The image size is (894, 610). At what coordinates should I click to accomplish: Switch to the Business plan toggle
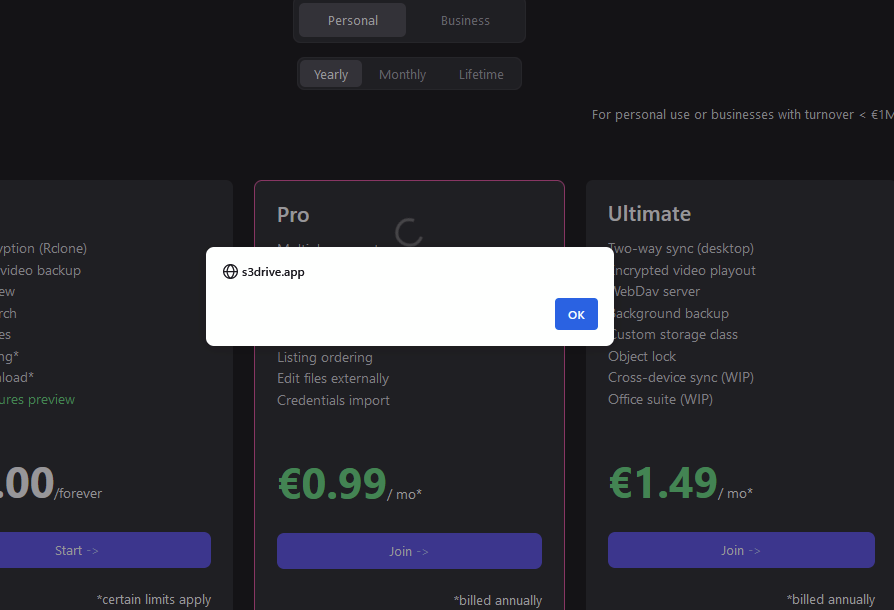tap(465, 21)
